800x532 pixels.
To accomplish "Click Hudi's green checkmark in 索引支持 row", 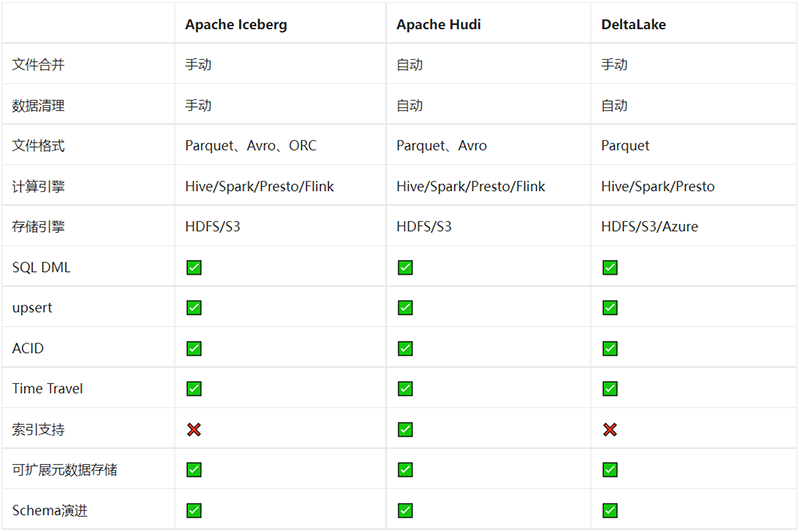I will click(x=406, y=429).
